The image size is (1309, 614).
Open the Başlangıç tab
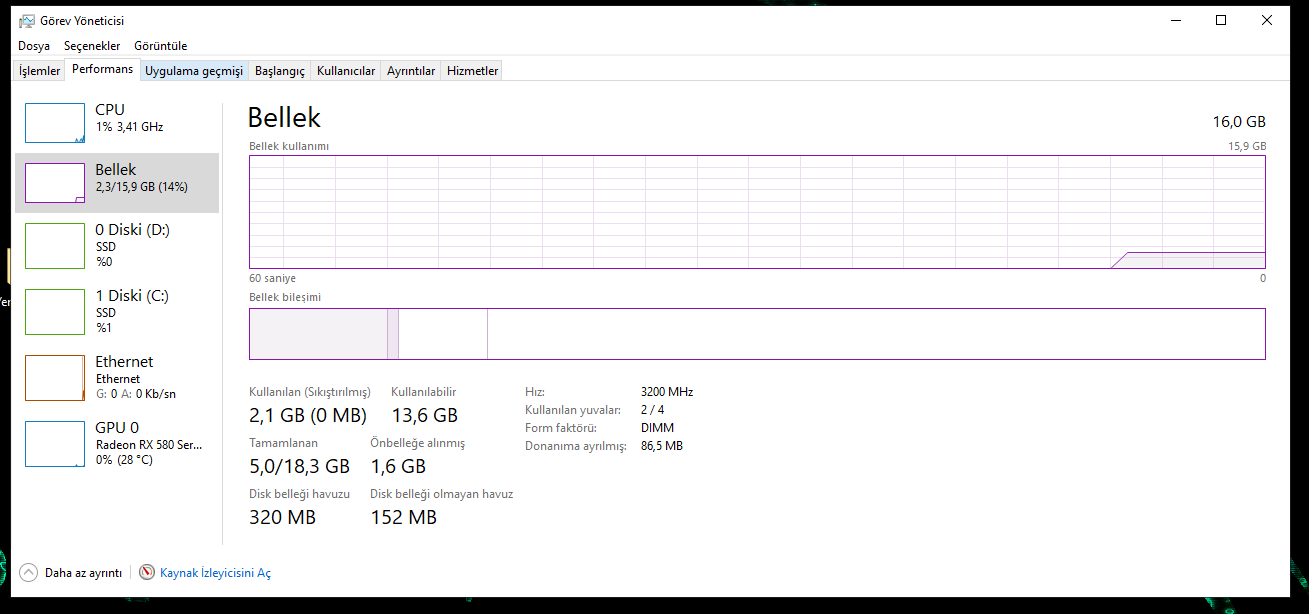pos(280,71)
